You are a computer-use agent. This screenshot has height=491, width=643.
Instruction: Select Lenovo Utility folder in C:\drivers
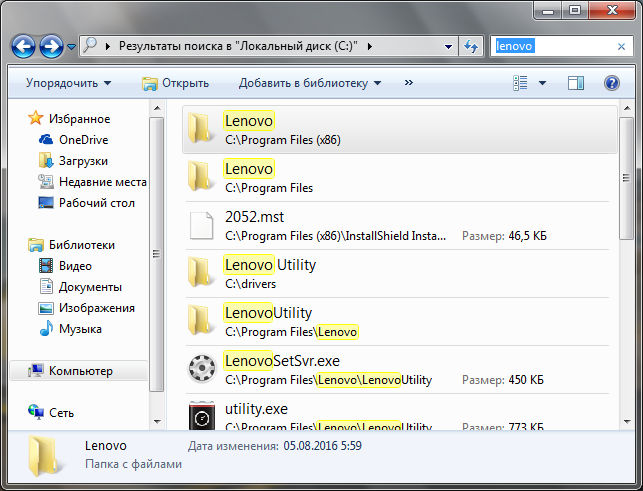400,274
